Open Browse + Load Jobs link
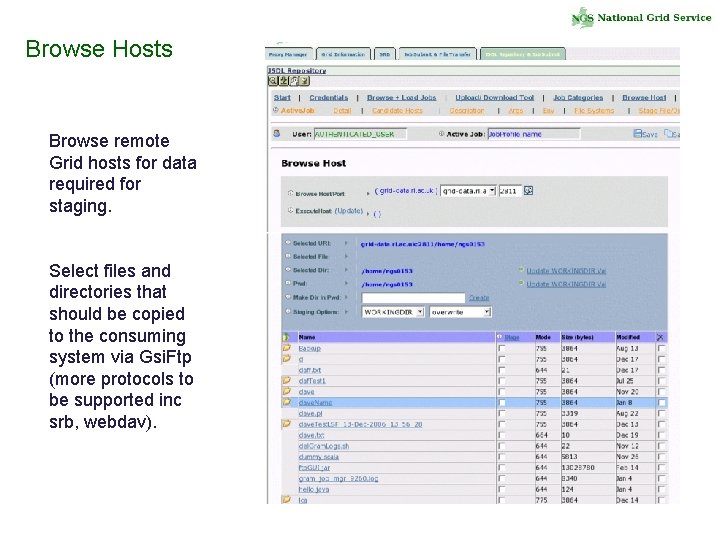Viewport: 720px width, 540px height. click(402, 97)
